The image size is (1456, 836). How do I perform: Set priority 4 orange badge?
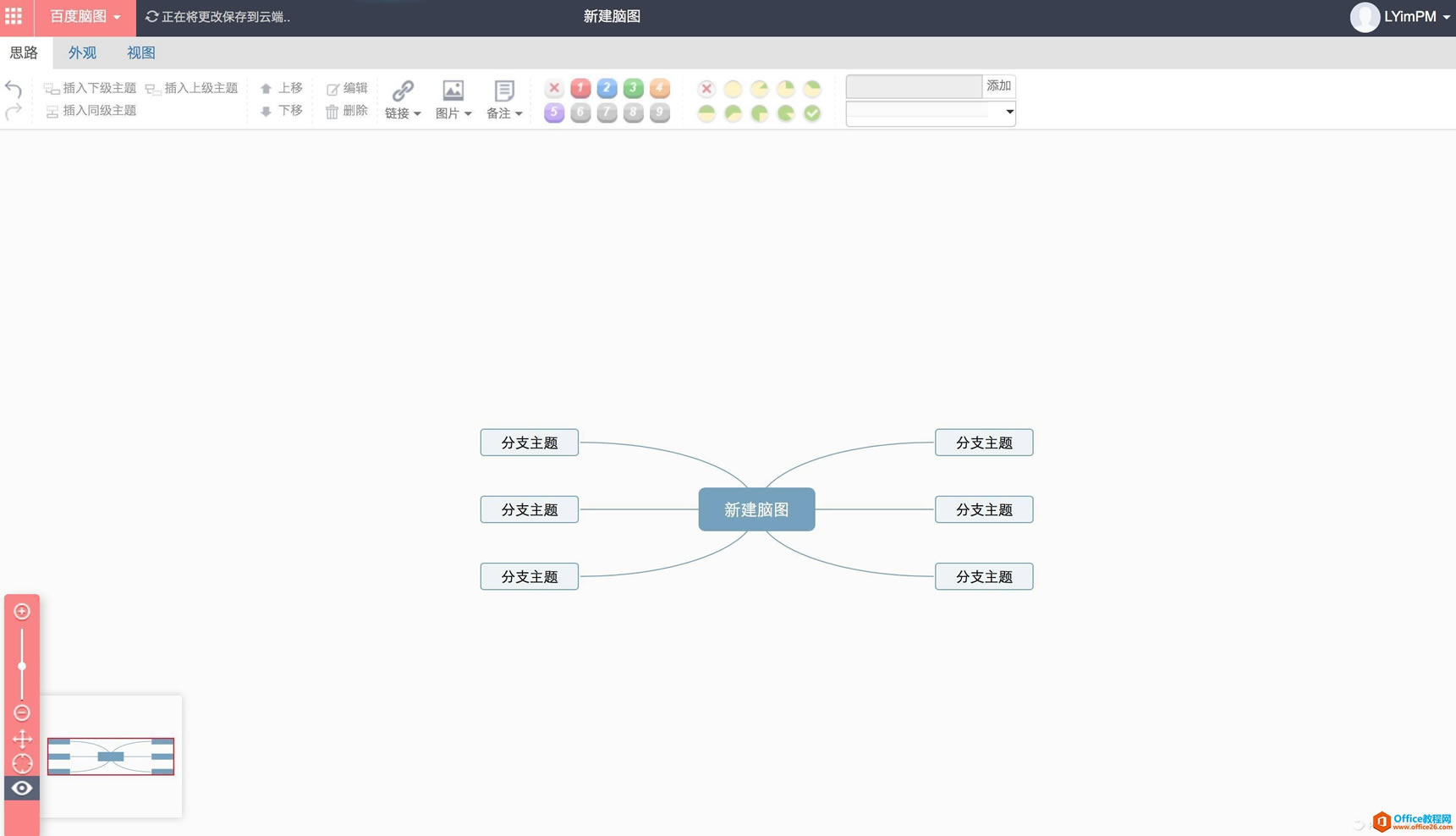tap(660, 88)
